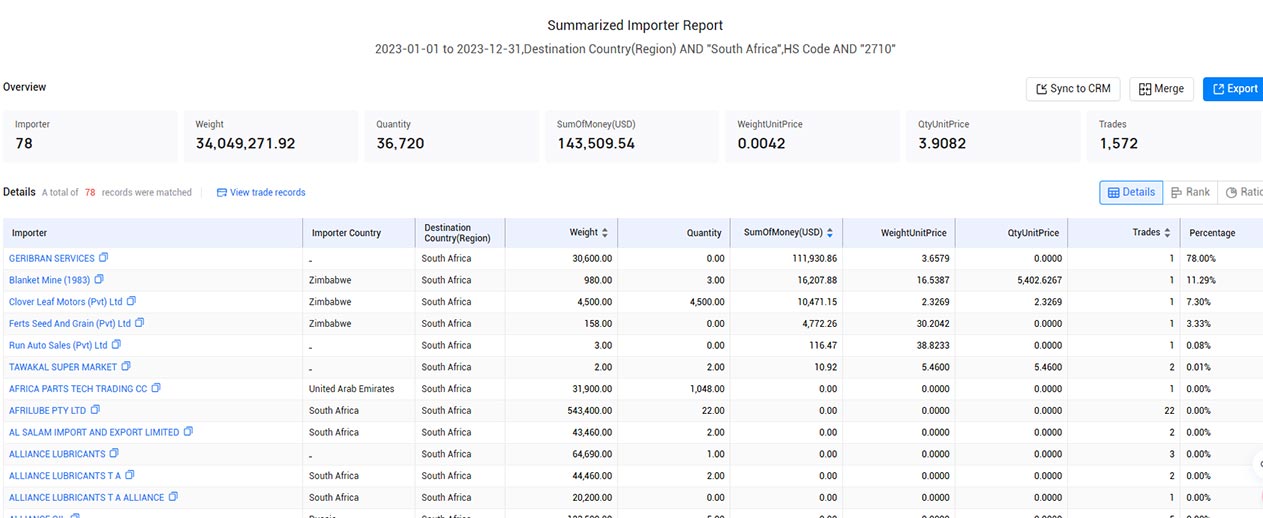
Task: Open AL SALAM IMPORT AND EXPORT LIMITED link
Action: 94,432
